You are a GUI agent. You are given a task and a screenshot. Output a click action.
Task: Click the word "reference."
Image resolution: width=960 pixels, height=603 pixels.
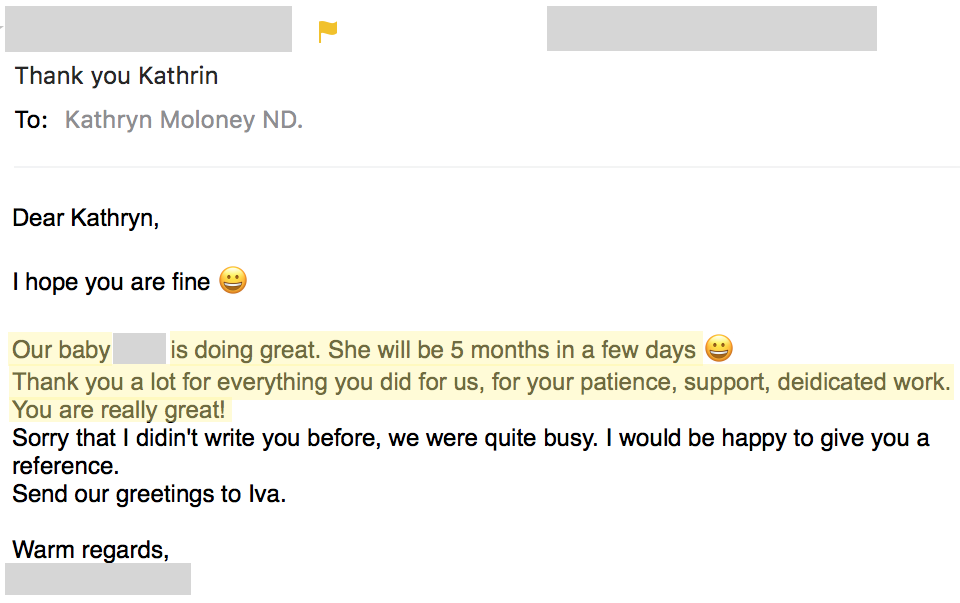(66, 466)
